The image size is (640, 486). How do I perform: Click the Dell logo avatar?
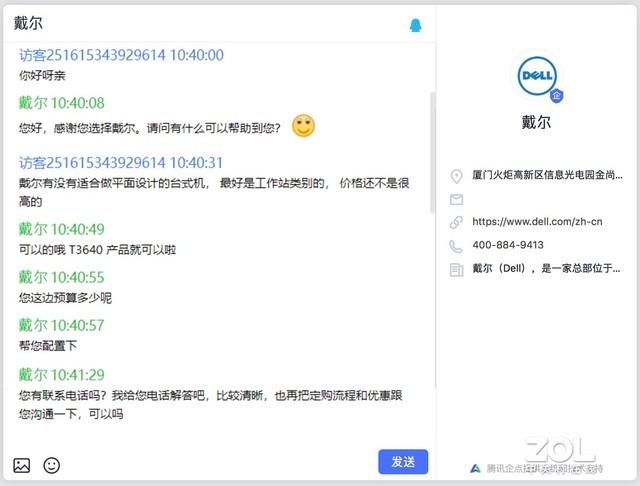point(537,76)
